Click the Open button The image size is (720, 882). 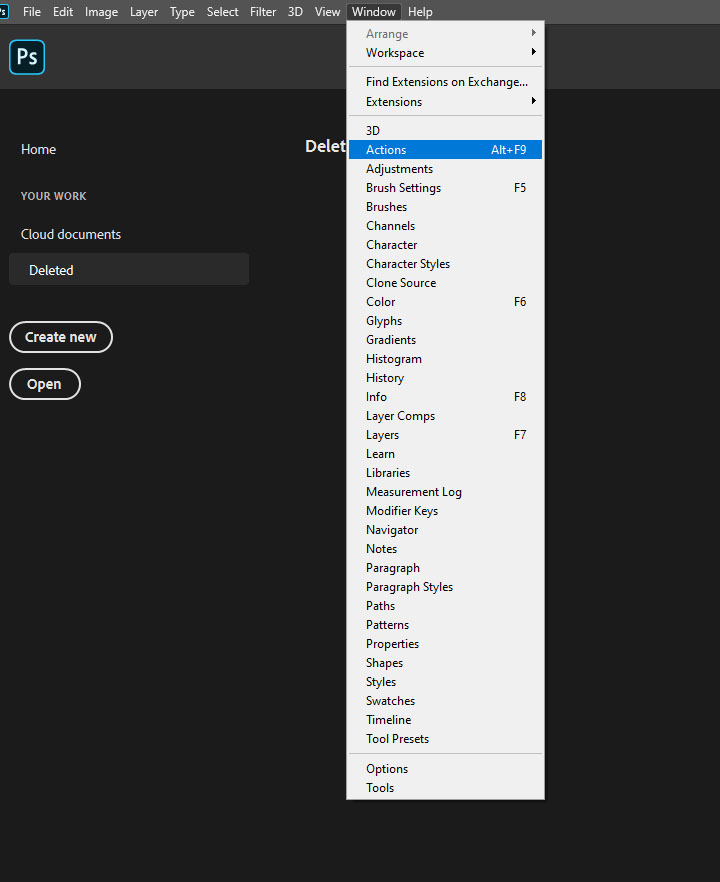tap(44, 384)
